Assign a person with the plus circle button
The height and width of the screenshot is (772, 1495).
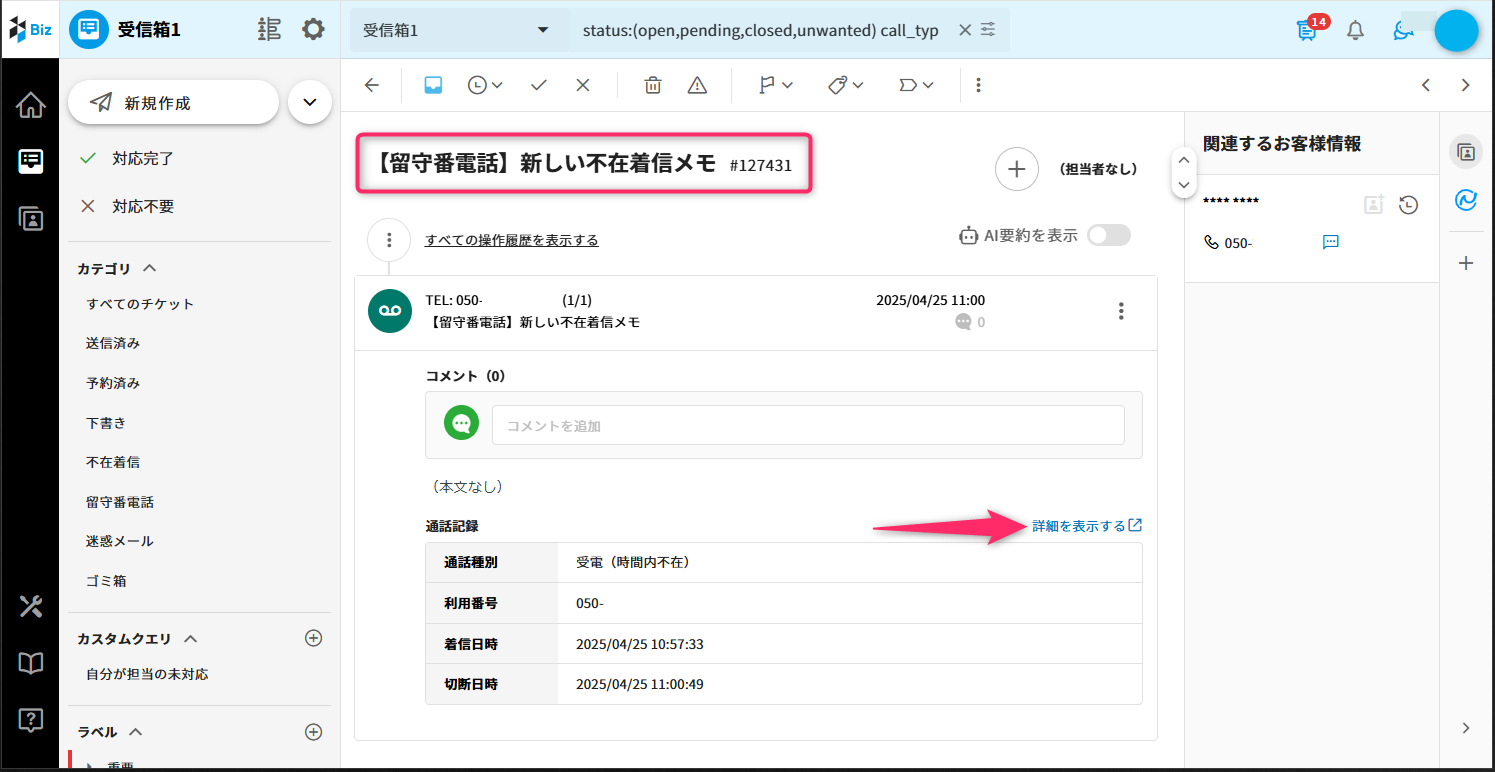(x=1016, y=169)
